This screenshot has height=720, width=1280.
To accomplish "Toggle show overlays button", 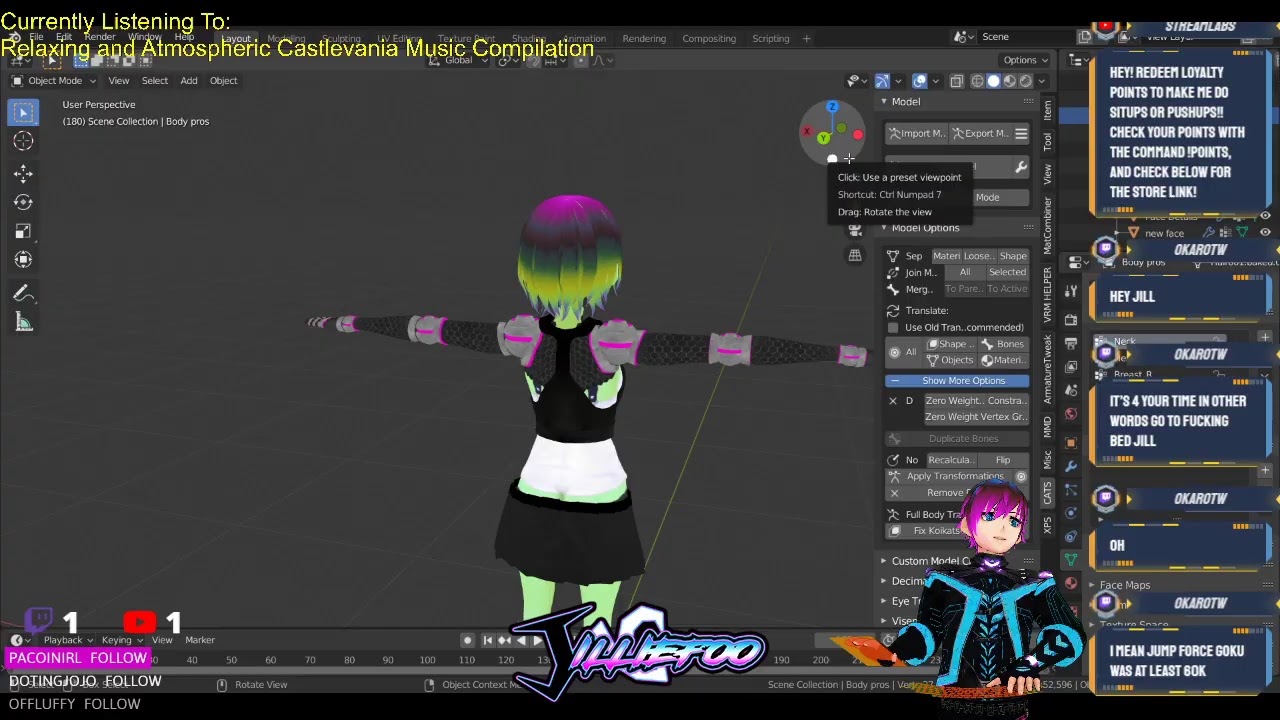I will [919, 81].
